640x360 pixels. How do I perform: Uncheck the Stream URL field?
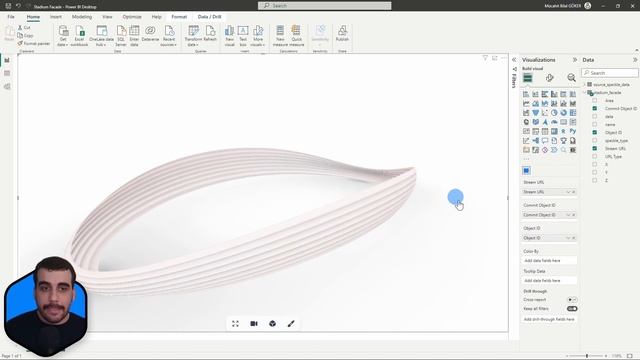click(x=595, y=148)
